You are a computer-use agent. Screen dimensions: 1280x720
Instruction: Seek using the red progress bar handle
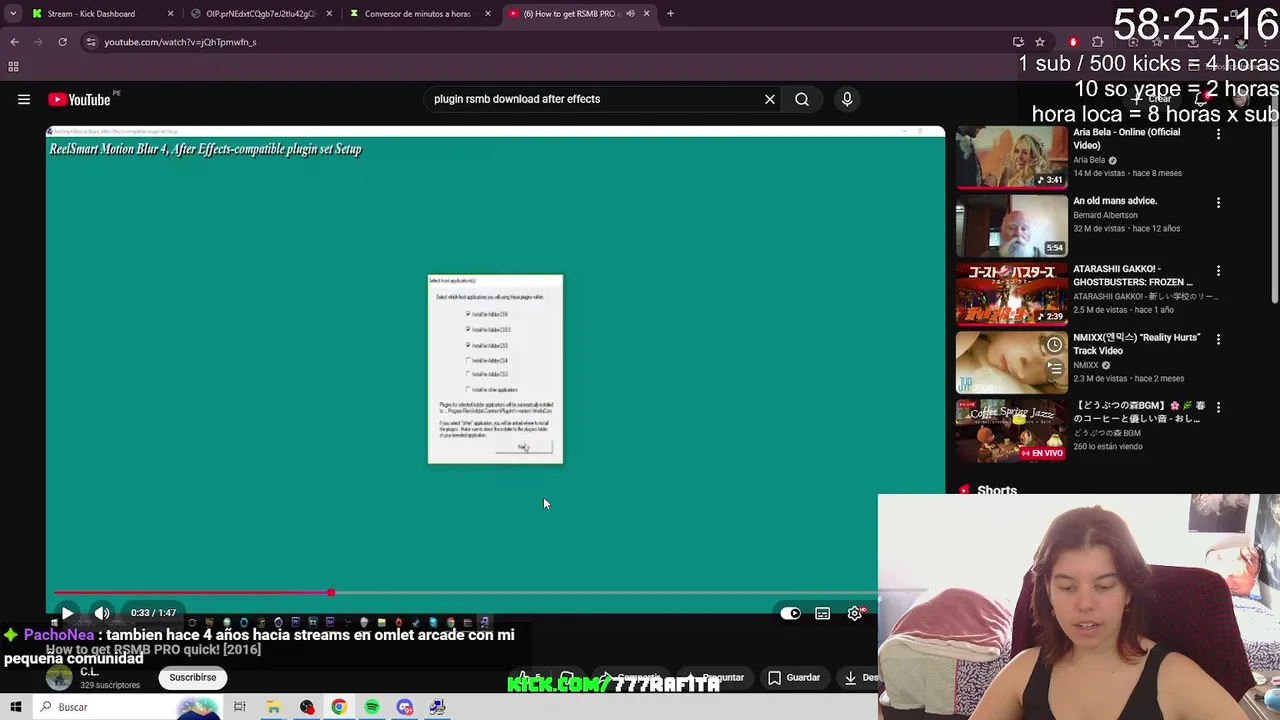331,593
